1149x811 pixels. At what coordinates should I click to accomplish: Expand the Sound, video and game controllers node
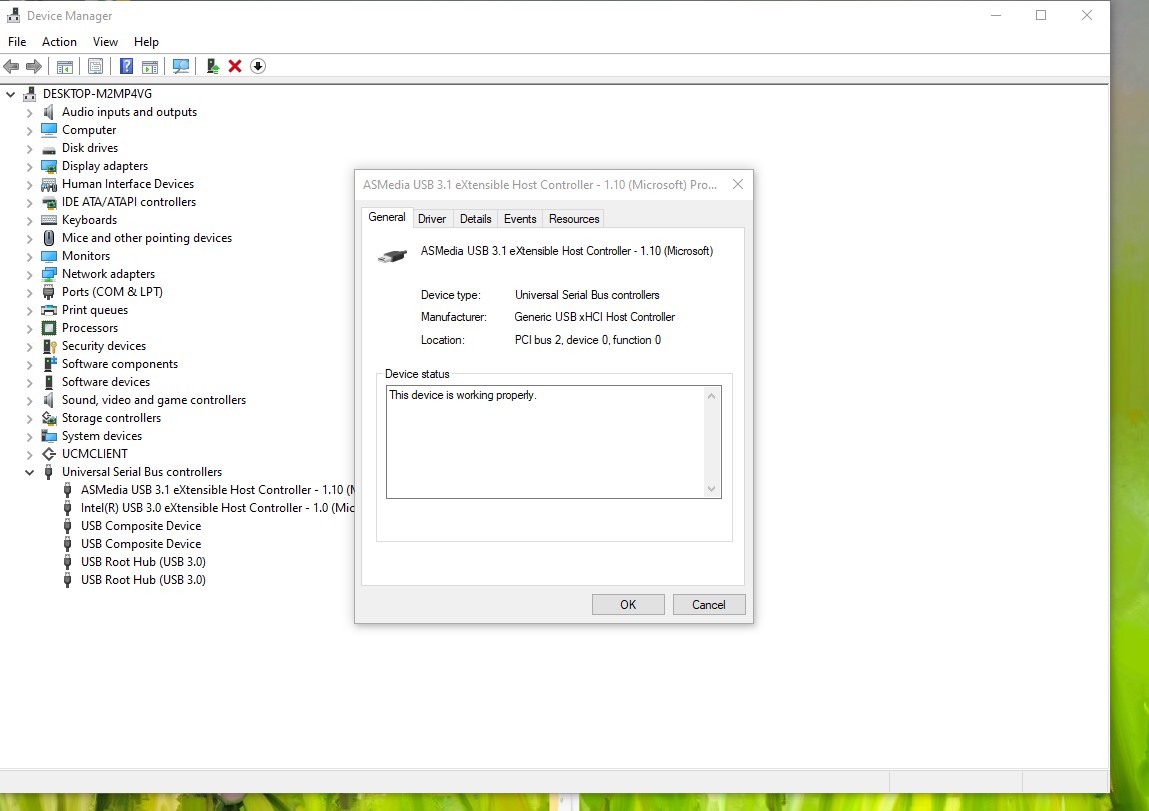pos(30,400)
